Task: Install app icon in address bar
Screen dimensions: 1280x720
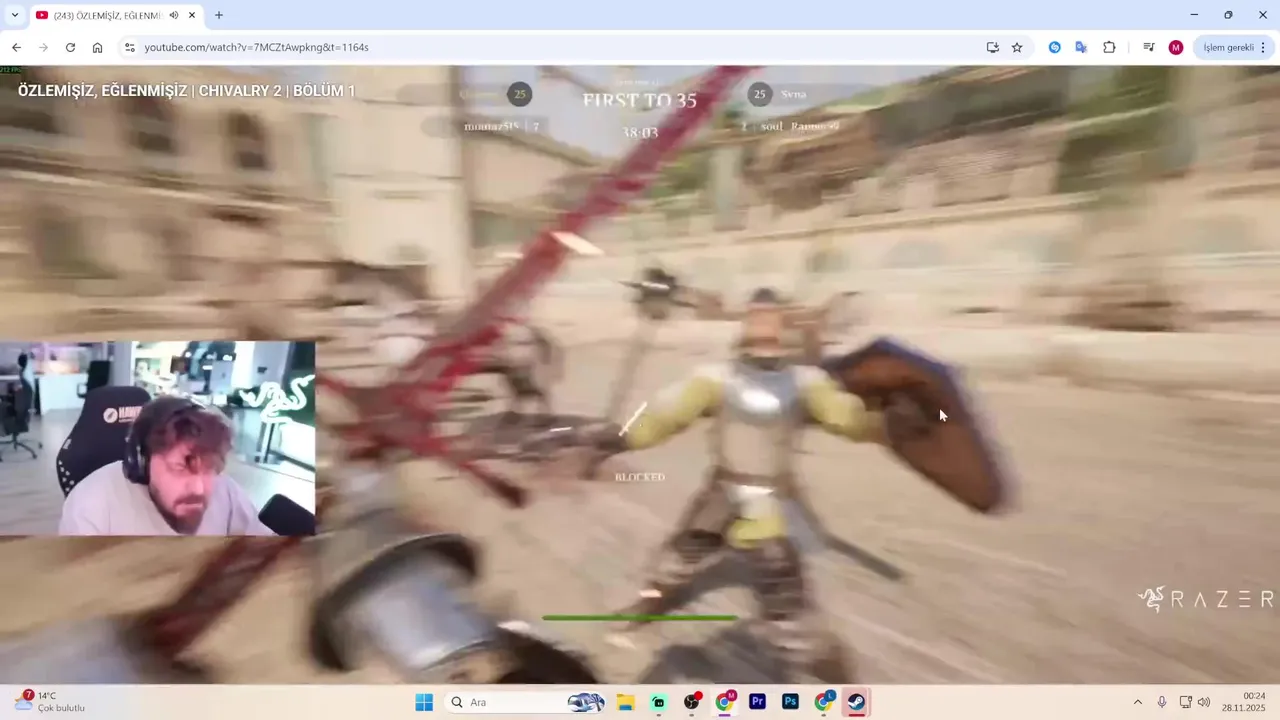Action: pyautogui.click(x=992, y=47)
